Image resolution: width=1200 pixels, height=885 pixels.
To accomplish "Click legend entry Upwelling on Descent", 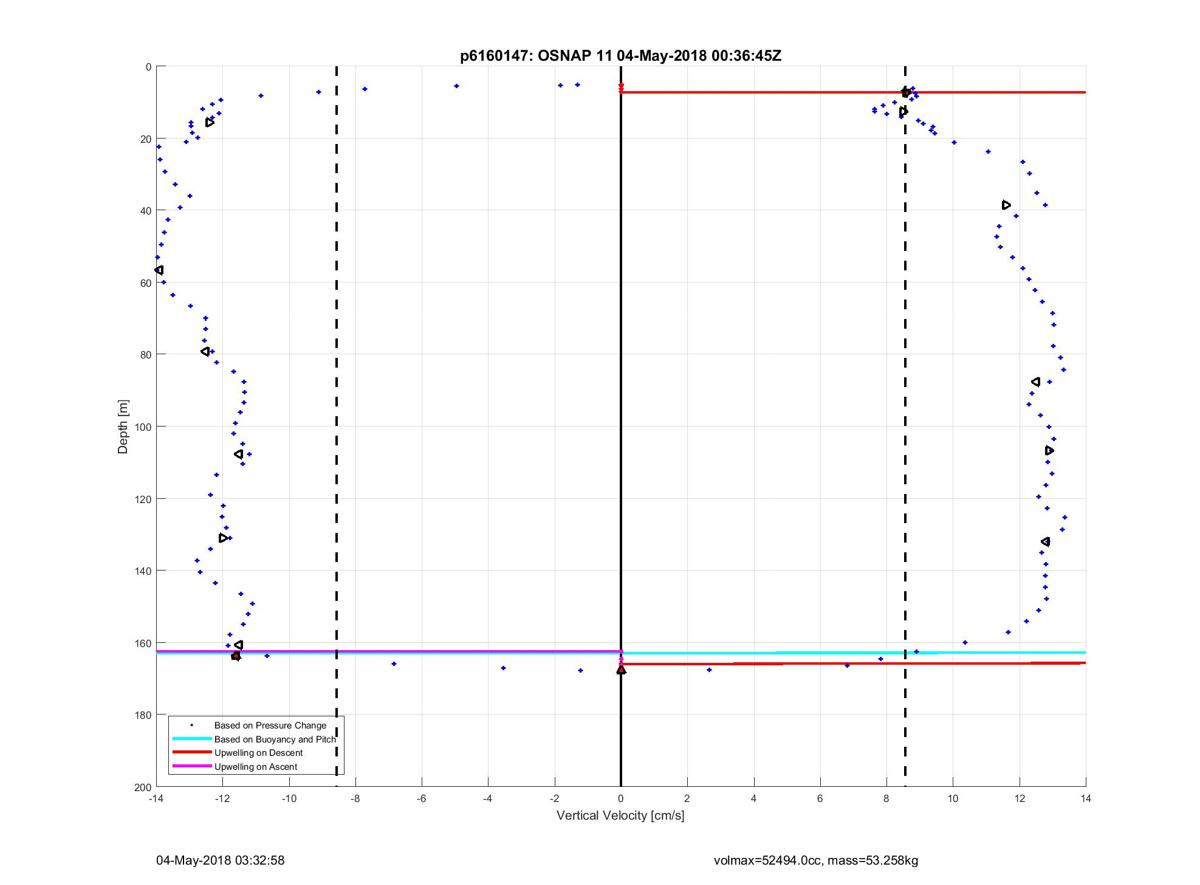I will coord(258,753).
